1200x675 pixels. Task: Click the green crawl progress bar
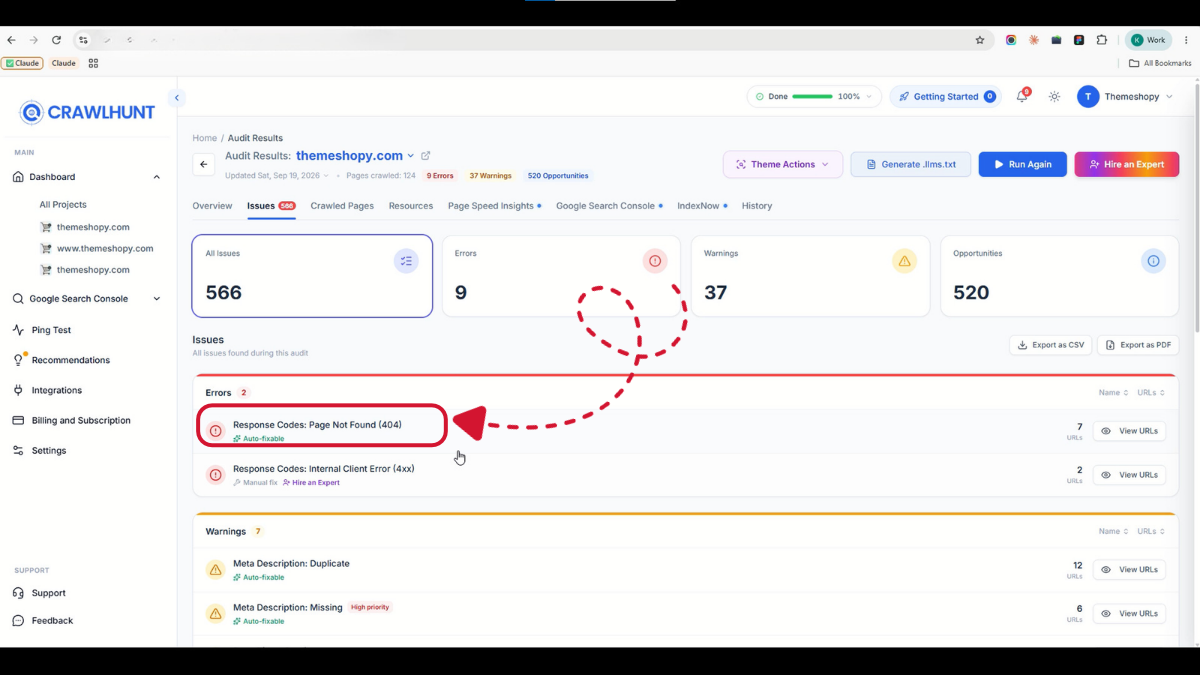click(x=812, y=97)
